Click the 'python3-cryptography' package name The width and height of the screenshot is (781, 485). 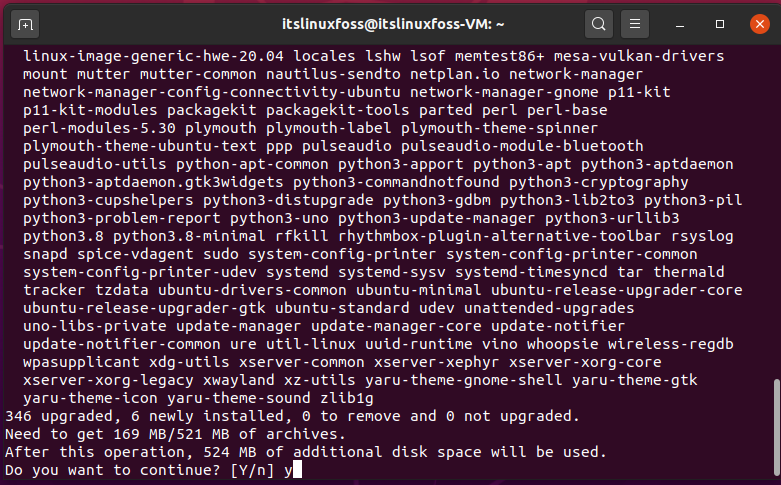(598, 182)
